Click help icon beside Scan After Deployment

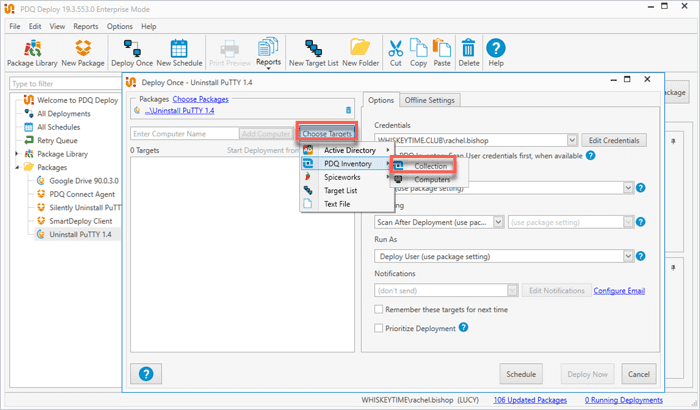[x=640, y=222]
